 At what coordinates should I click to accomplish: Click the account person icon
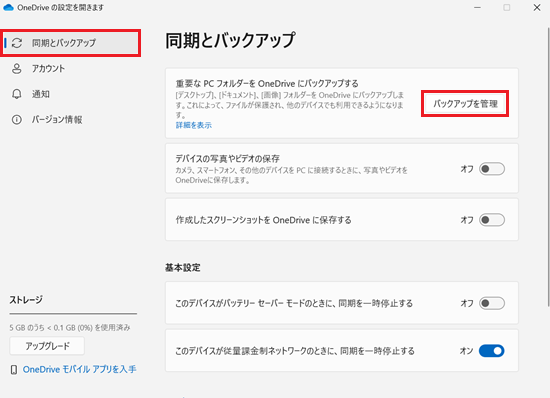tap(16, 68)
